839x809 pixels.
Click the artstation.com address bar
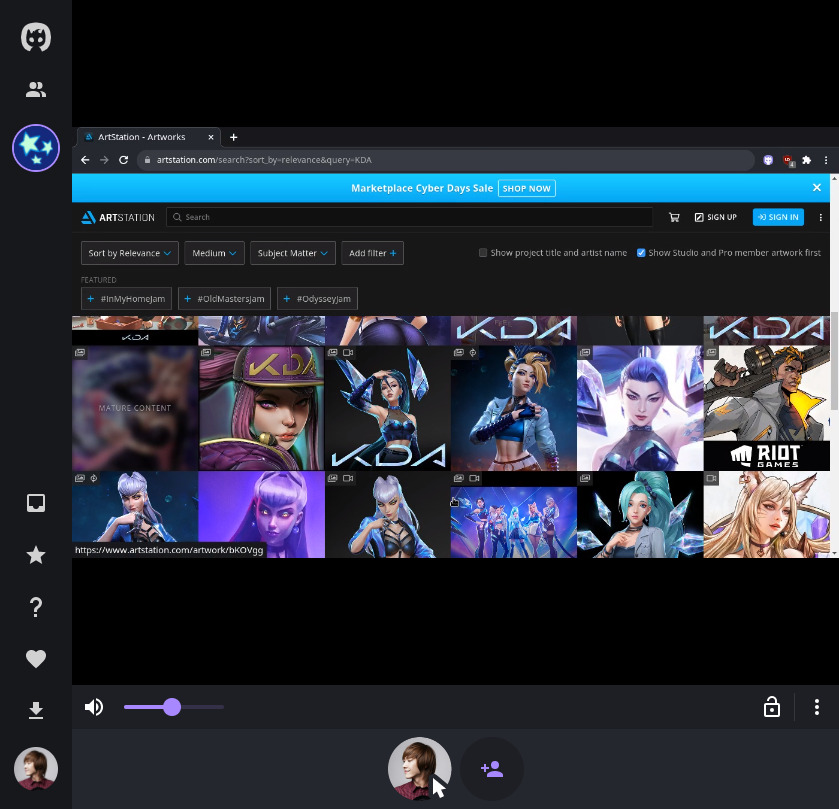pos(445,160)
